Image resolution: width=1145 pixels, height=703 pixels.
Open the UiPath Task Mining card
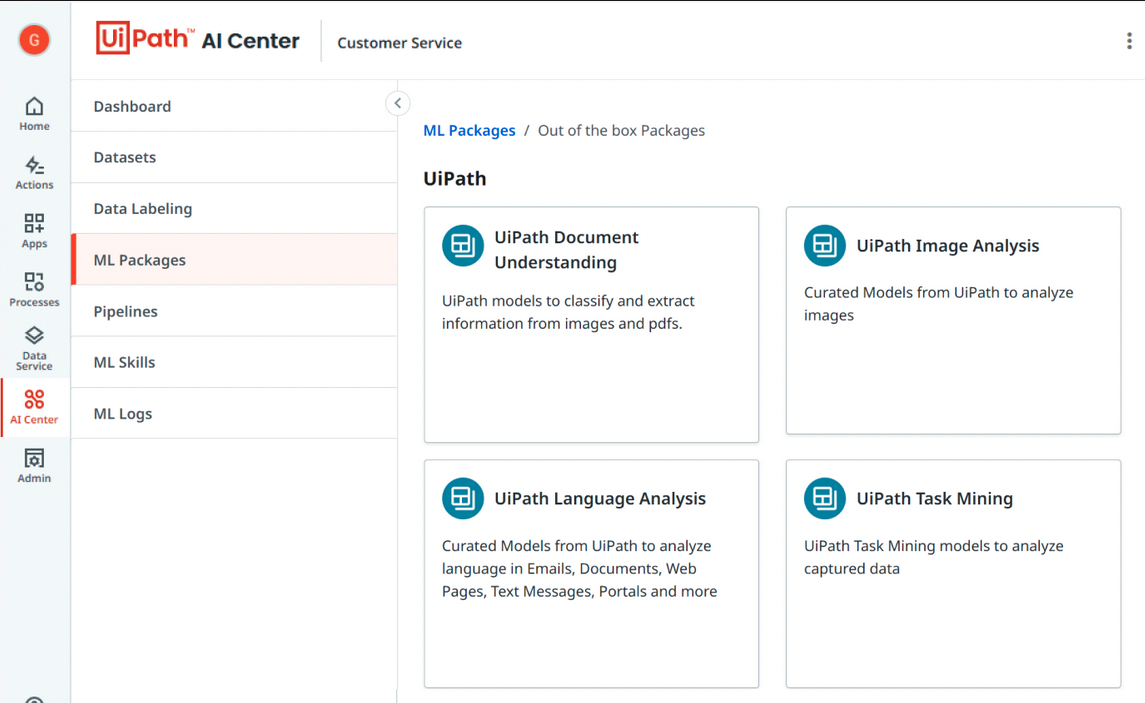coord(953,573)
